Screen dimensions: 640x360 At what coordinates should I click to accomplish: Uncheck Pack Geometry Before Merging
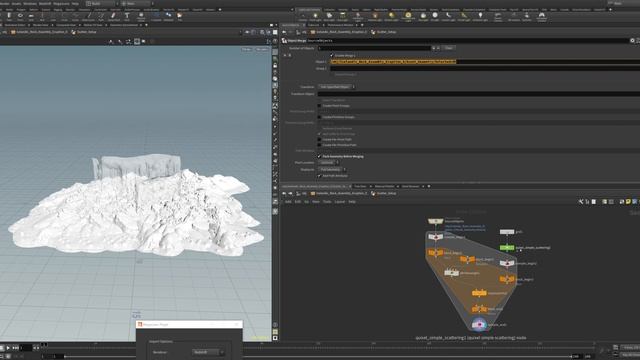[319, 156]
